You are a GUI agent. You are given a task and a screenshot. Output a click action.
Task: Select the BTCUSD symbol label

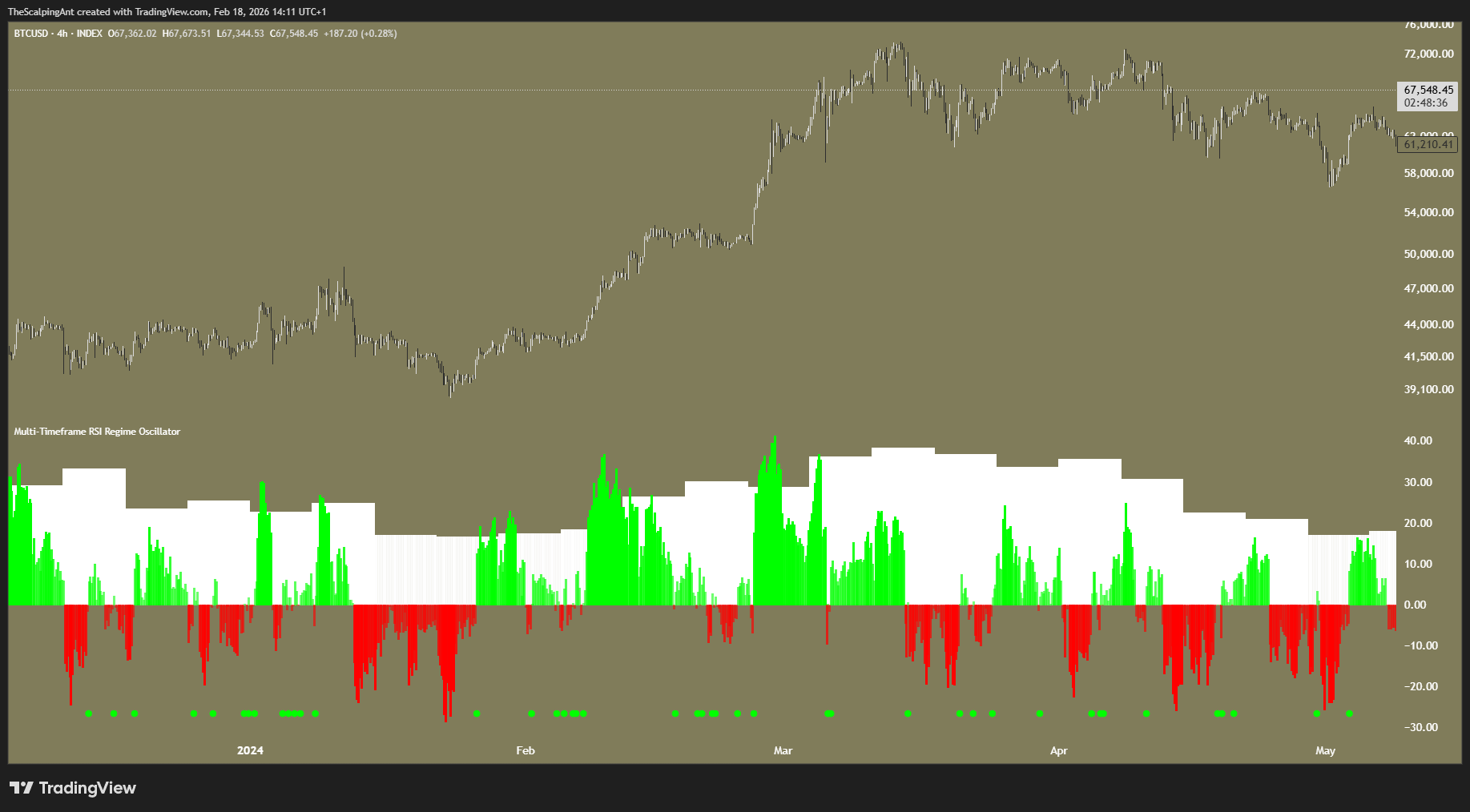(31, 34)
